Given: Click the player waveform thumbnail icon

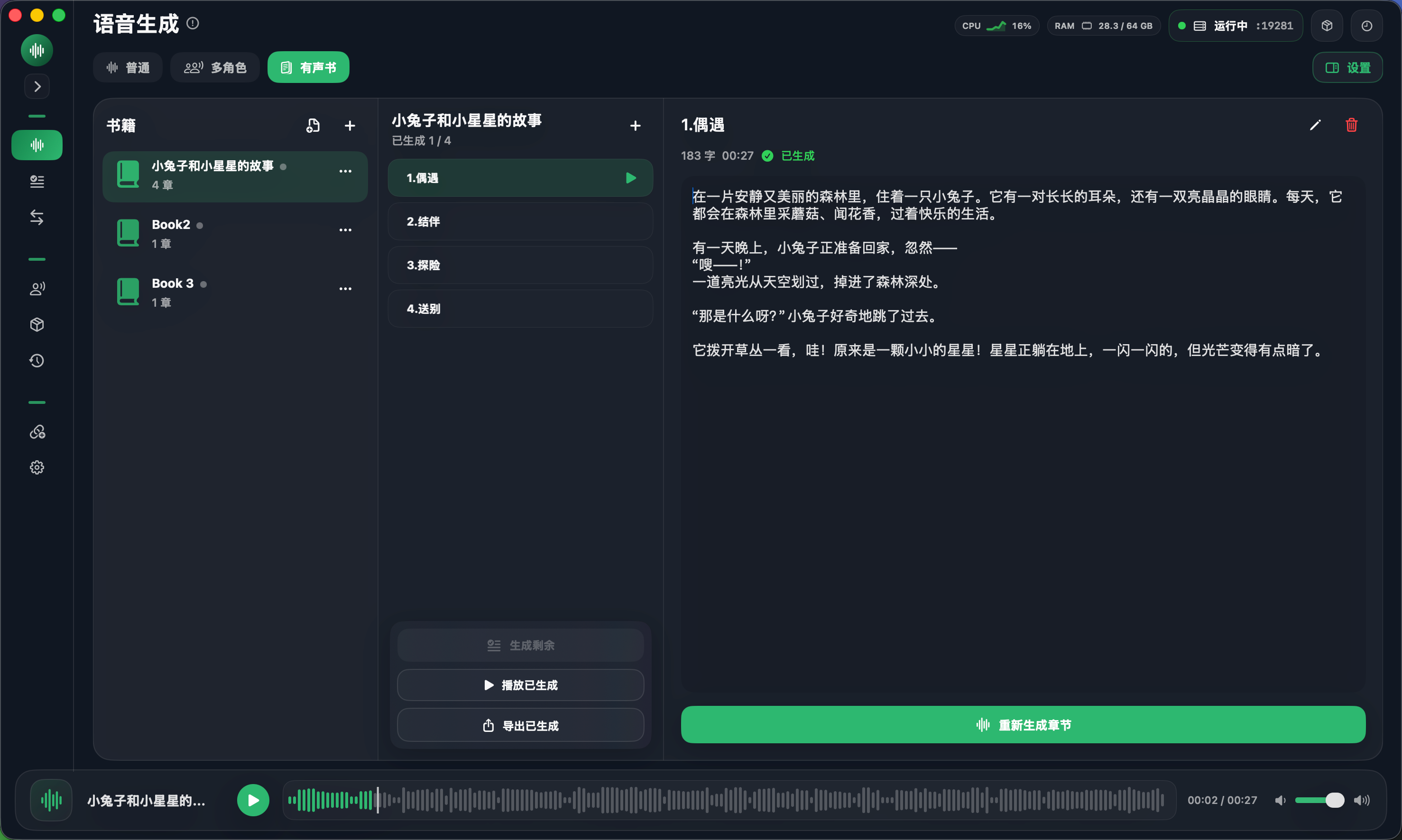Looking at the screenshot, I should [51, 800].
